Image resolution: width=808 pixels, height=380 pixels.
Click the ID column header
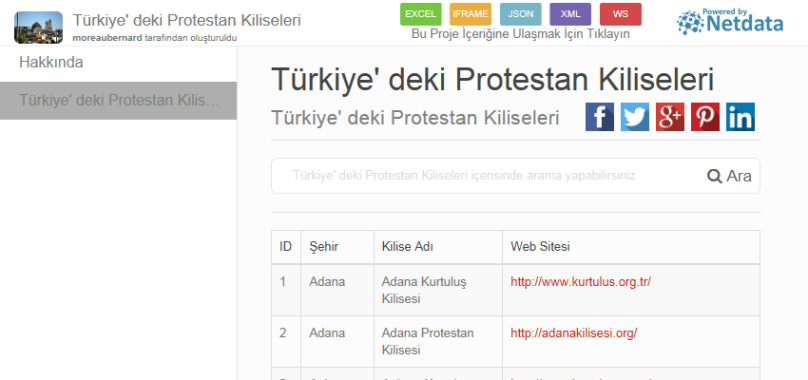click(x=286, y=247)
